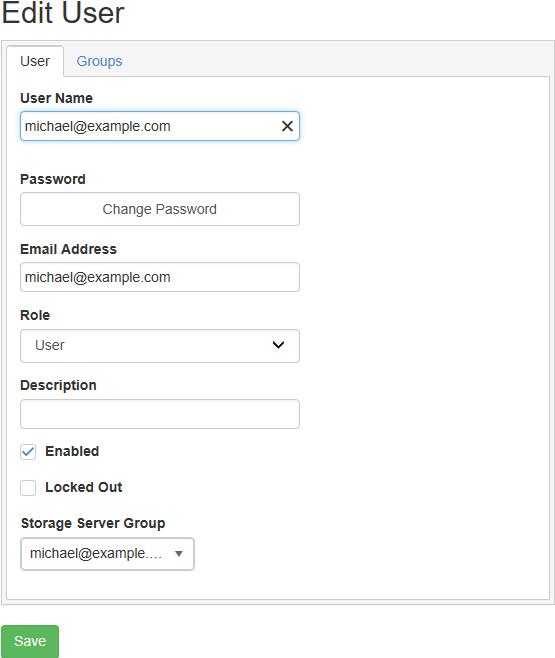Click the Storage Server Group label
This screenshot has height=658, width=555.
click(x=93, y=523)
